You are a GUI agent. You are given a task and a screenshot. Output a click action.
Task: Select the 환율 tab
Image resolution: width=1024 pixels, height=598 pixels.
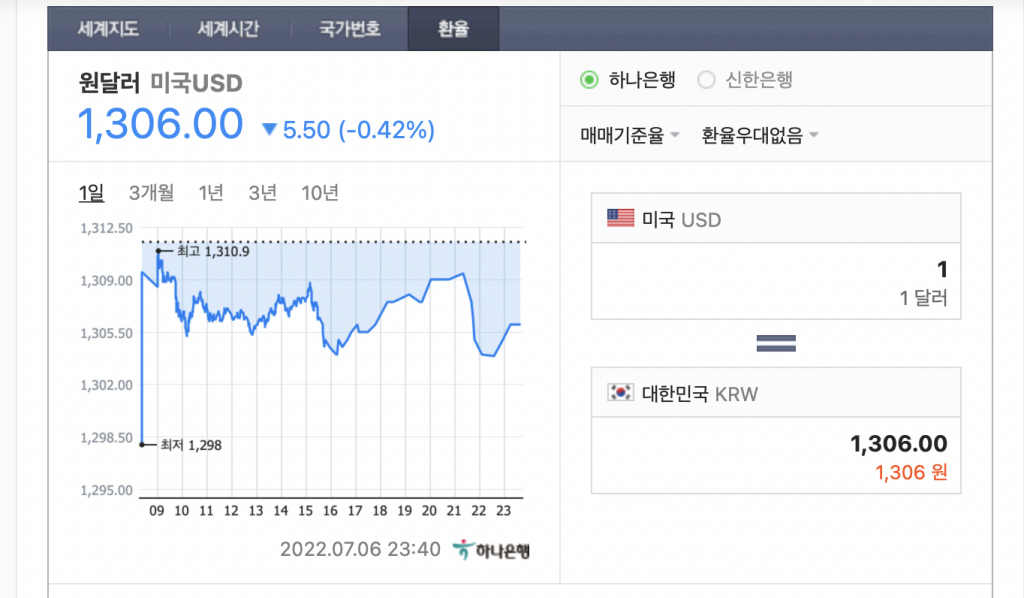453,28
